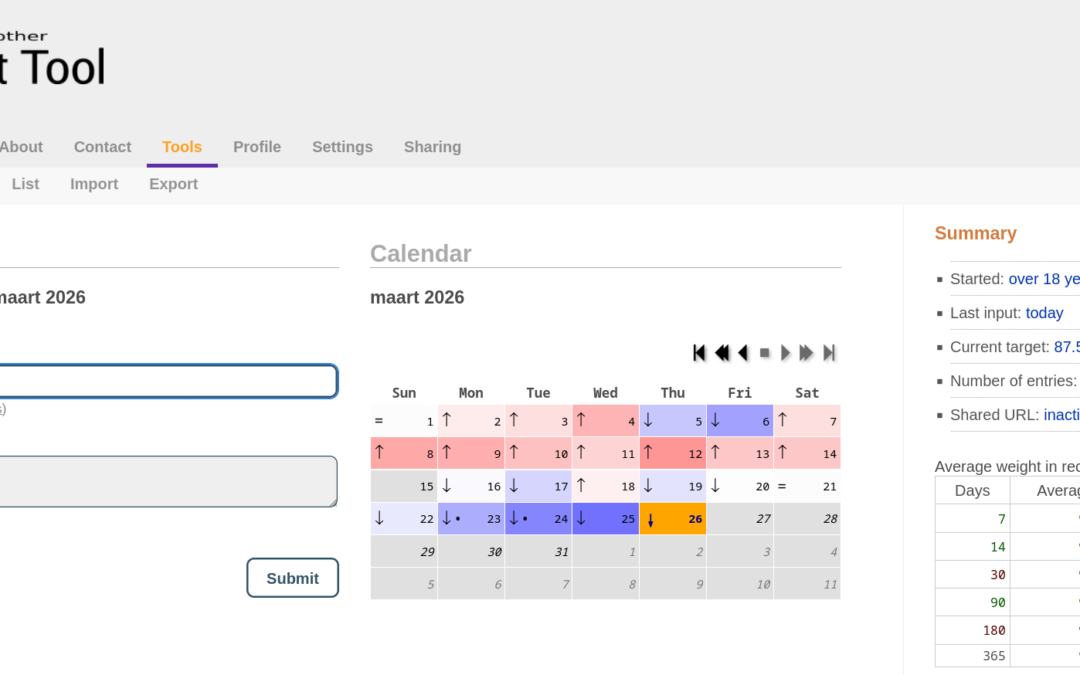Viewport: 1080px width, 675px height.
Task: Open the Import submenu item
Action: click(x=94, y=184)
